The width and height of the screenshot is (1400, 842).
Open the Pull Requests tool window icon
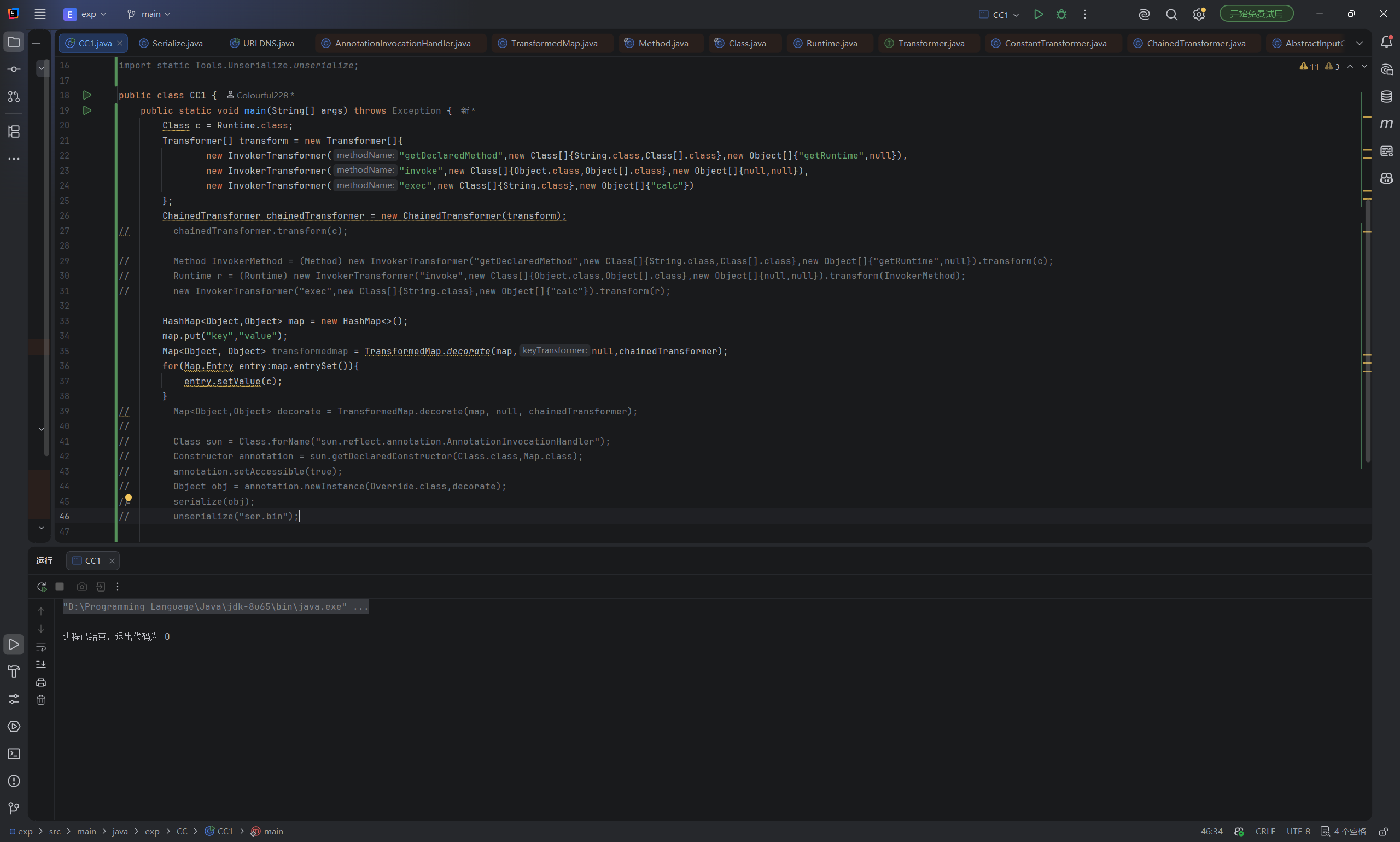coord(14,97)
